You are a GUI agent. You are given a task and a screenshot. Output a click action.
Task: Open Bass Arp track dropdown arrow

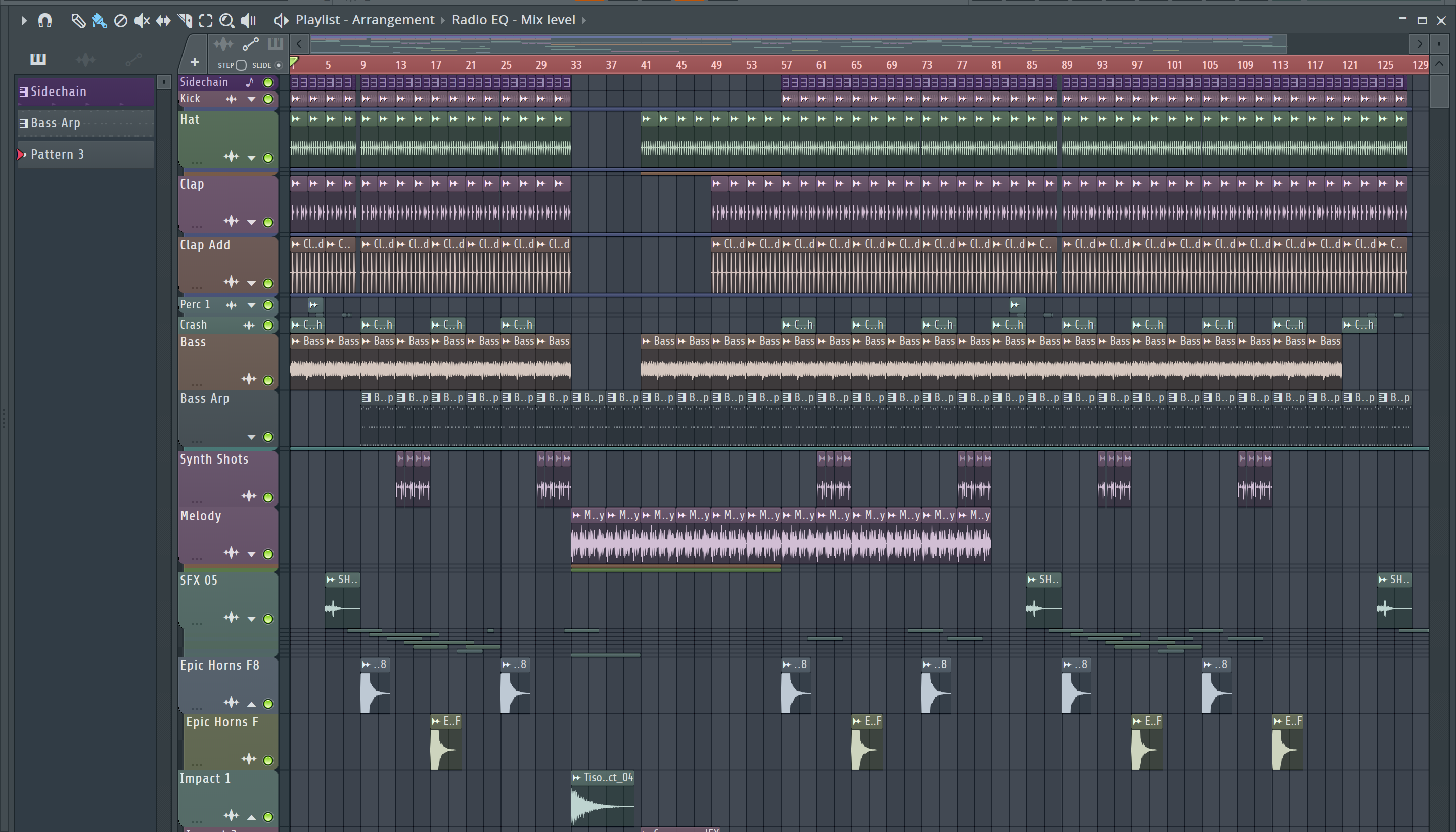tap(251, 437)
